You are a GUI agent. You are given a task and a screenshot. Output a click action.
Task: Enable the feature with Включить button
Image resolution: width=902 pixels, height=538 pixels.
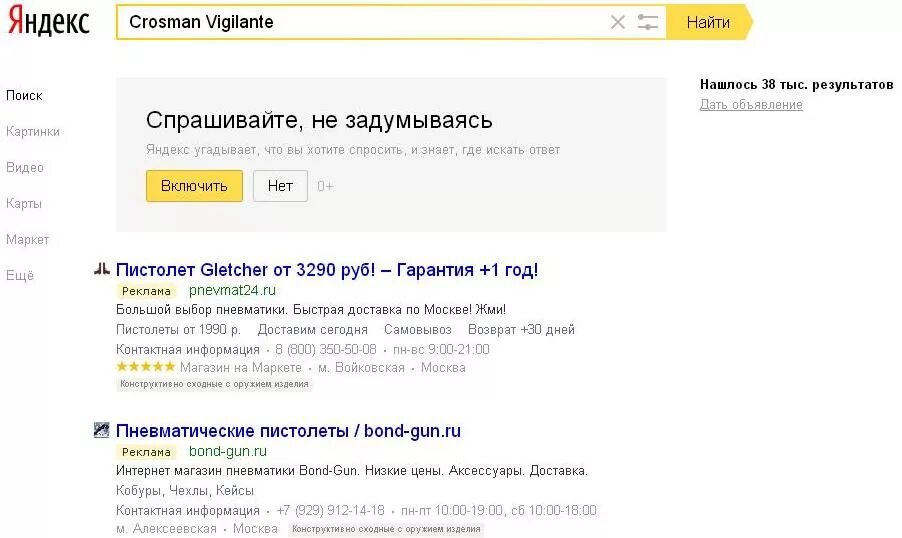coord(194,186)
